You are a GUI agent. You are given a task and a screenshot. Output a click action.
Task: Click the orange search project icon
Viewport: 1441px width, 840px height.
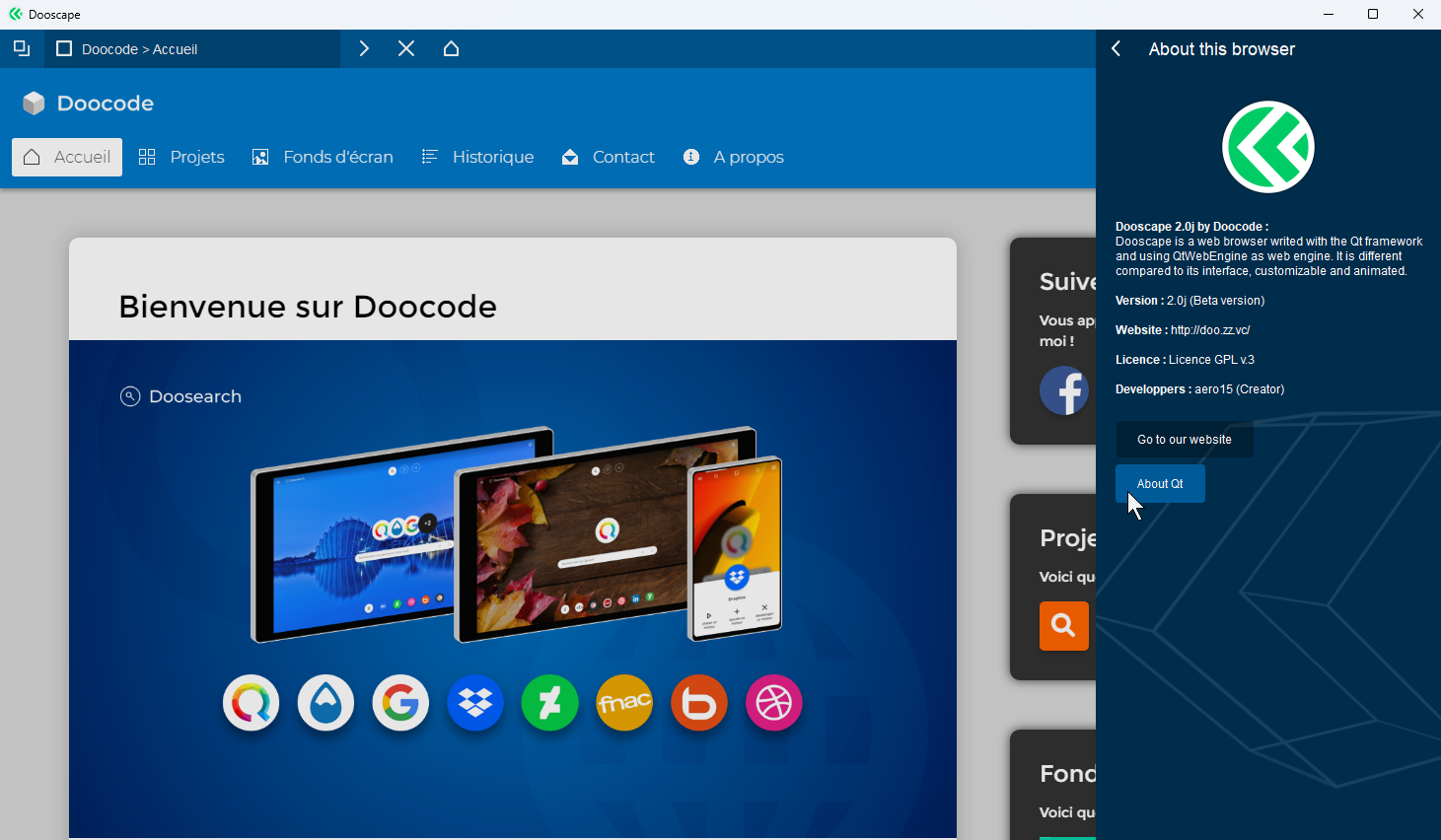(x=1063, y=626)
